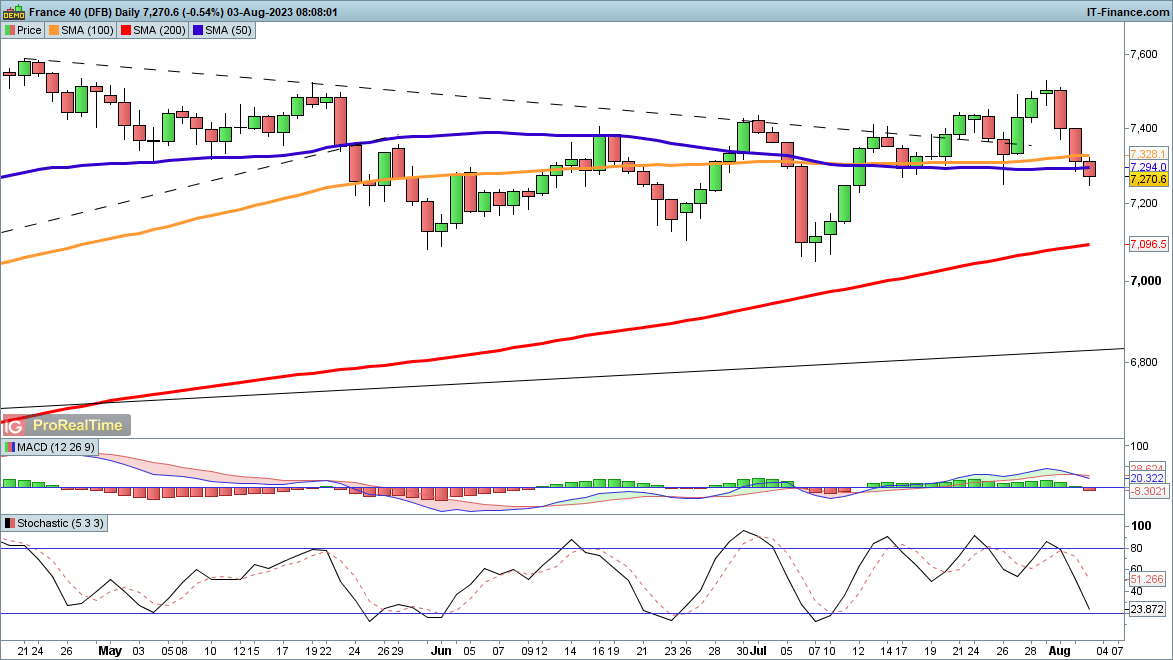Open the MACD (12 26 9) indicator label
This screenshot has width=1173, height=660.
tap(50, 447)
